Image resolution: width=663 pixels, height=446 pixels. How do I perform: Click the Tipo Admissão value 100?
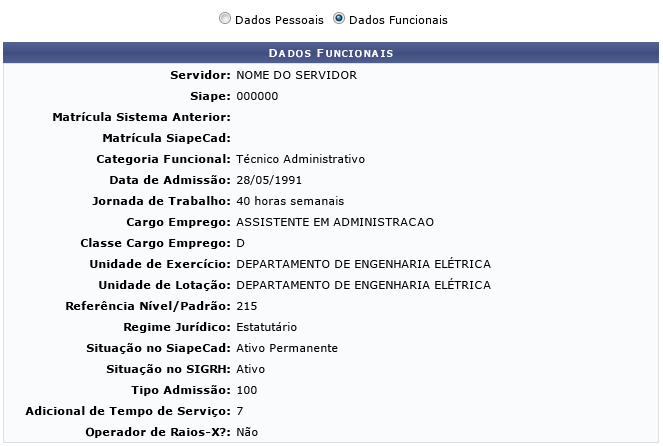[246, 390]
